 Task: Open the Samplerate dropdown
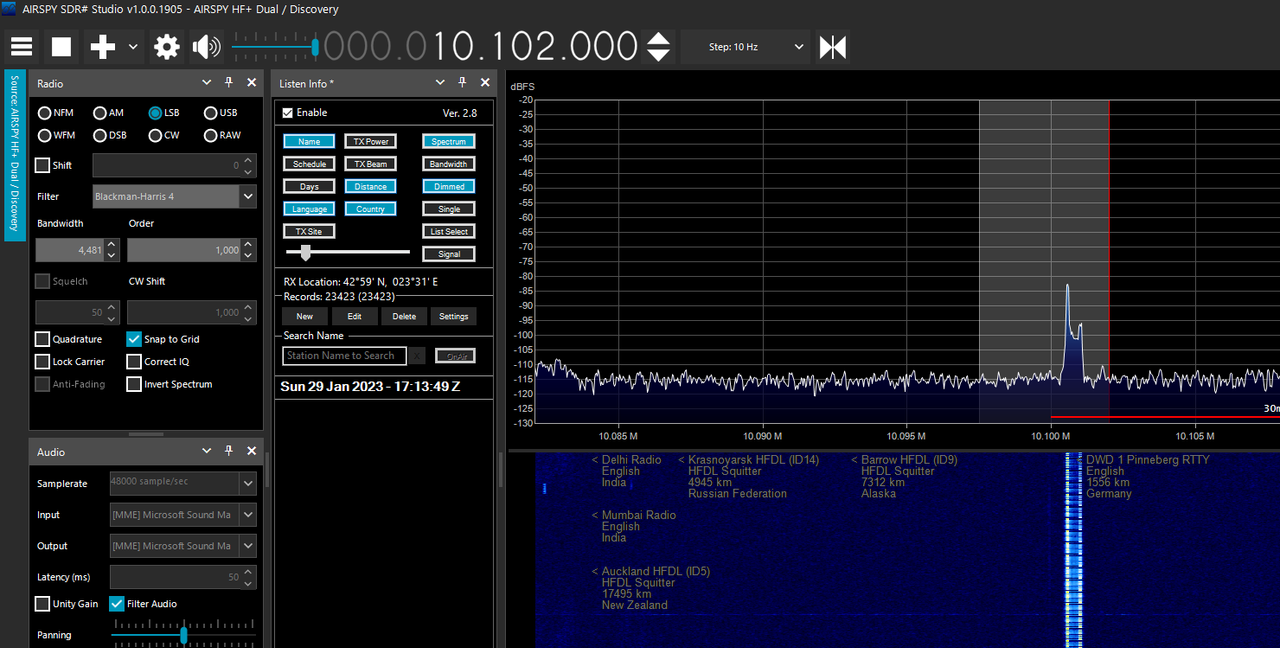coord(183,483)
